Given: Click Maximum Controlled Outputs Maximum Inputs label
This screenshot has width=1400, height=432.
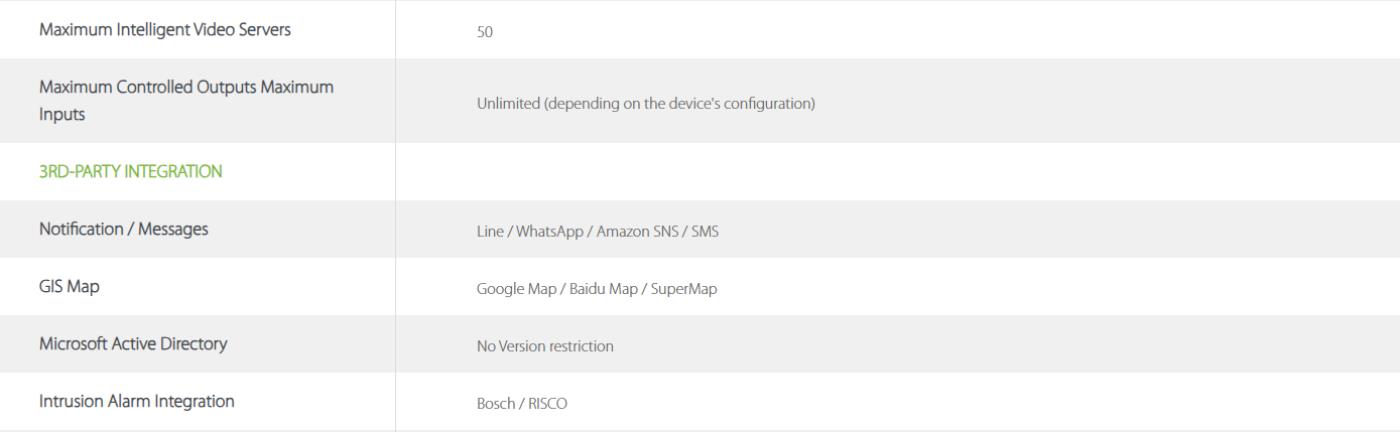Looking at the screenshot, I should 186,101.
